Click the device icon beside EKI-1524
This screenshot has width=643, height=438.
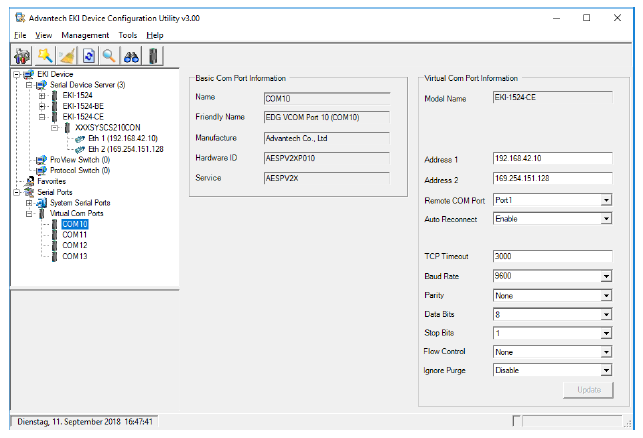click(x=54, y=96)
